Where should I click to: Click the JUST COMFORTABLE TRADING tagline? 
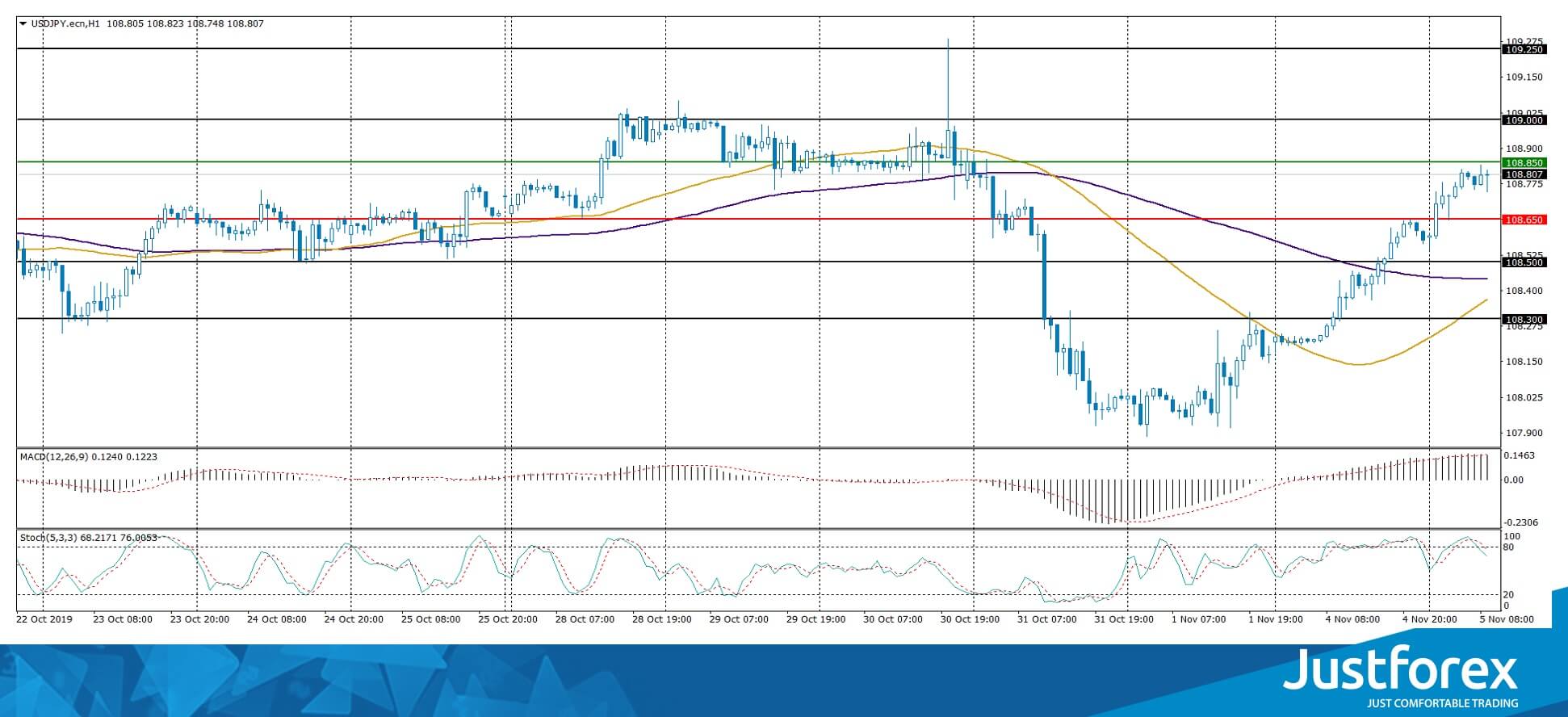1443,703
